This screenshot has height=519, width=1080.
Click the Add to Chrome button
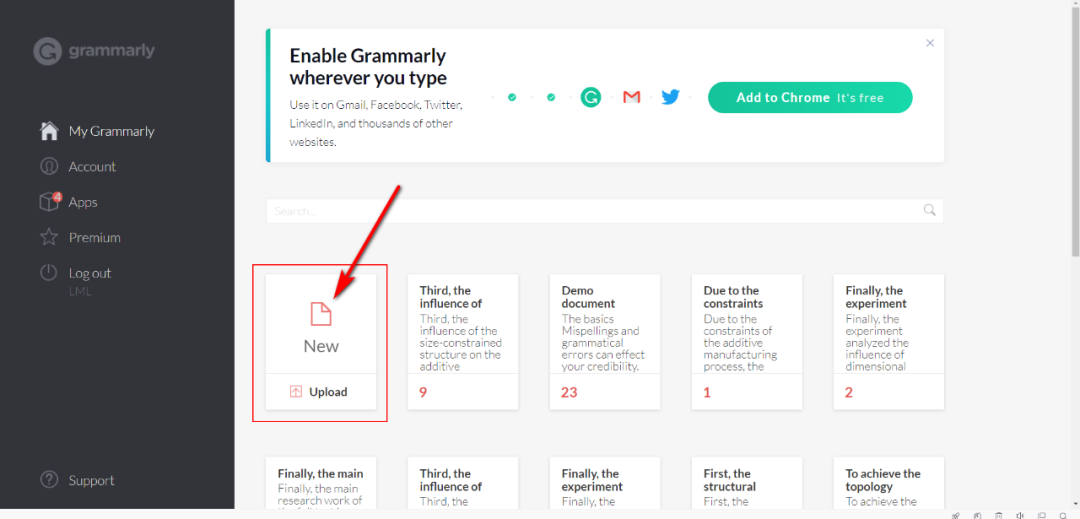point(810,97)
